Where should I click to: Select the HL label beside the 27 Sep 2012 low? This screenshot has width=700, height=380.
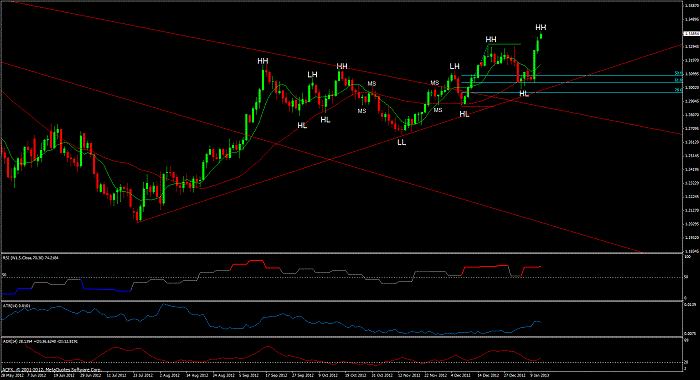(302, 126)
